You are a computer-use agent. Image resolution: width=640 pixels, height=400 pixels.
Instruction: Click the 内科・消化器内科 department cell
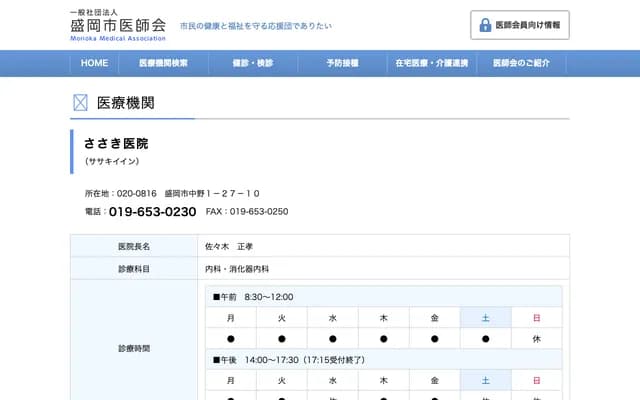(x=237, y=269)
